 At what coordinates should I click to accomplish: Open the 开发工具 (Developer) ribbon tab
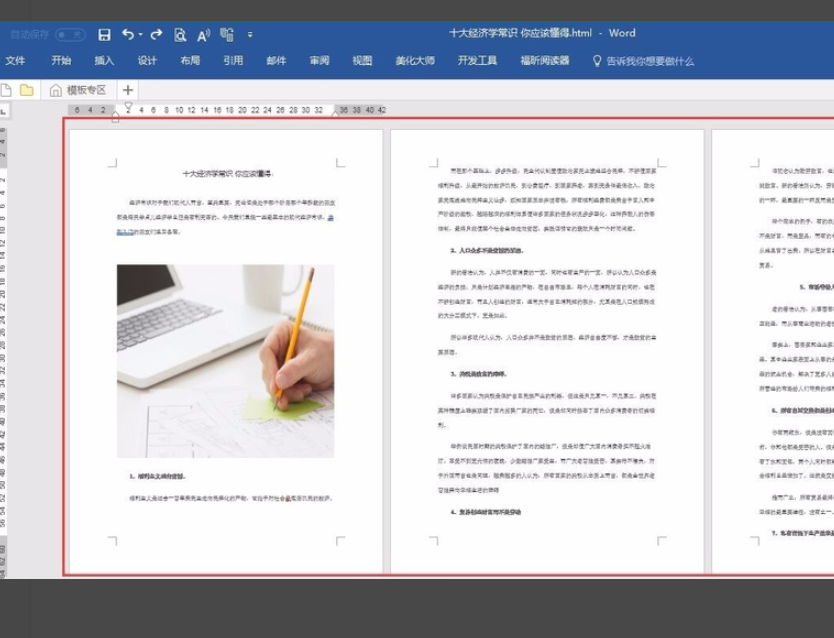click(477, 61)
